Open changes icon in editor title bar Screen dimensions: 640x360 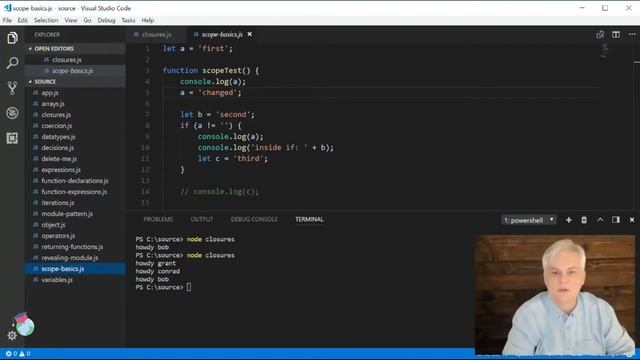(600, 35)
